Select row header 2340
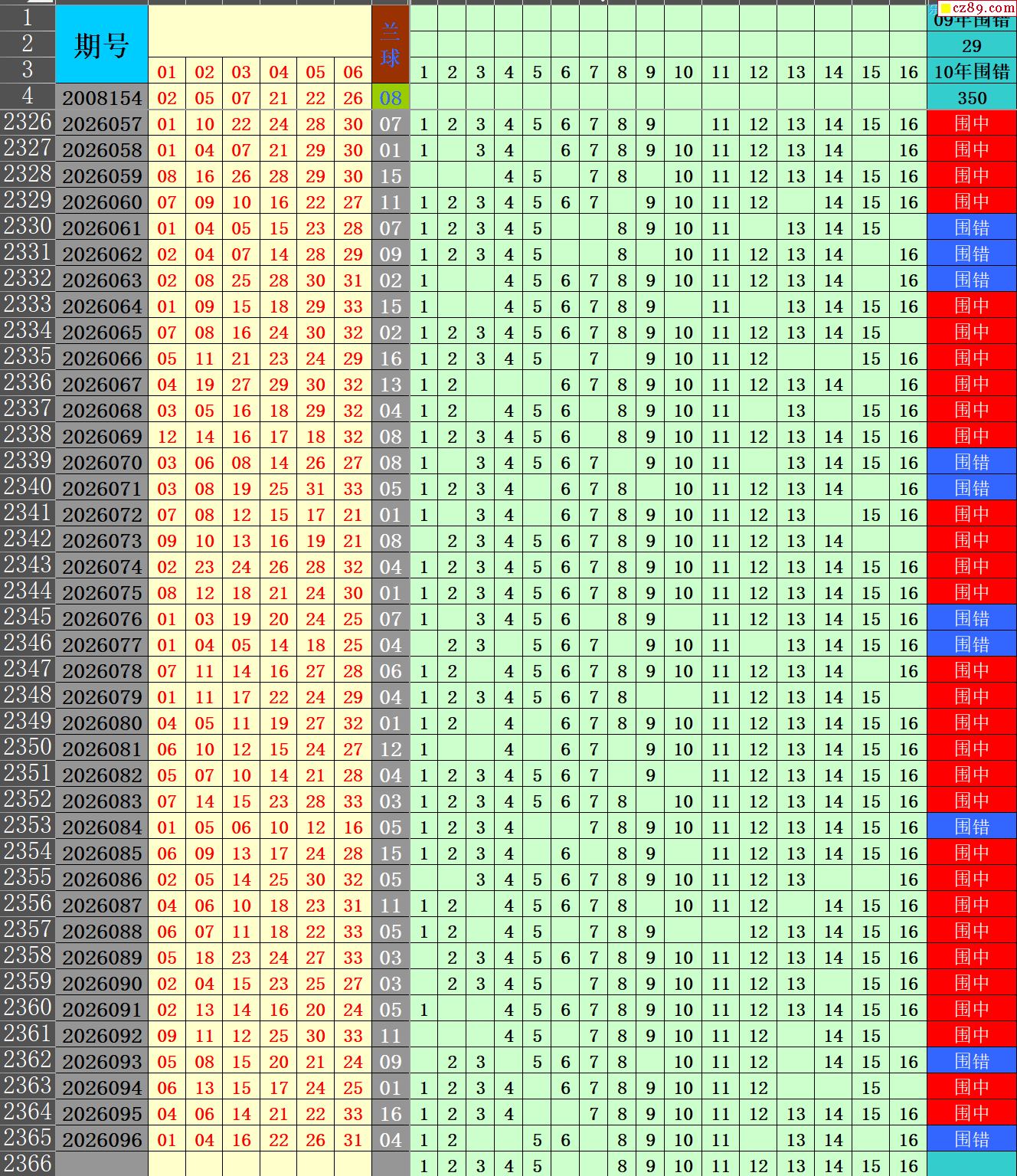This screenshot has height=1176, width=1017. coord(28,487)
